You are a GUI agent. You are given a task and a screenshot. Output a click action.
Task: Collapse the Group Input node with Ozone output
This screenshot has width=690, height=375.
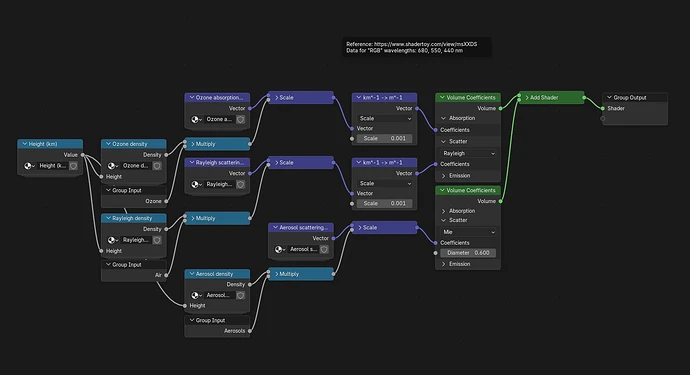pyautogui.click(x=108, y=190)
